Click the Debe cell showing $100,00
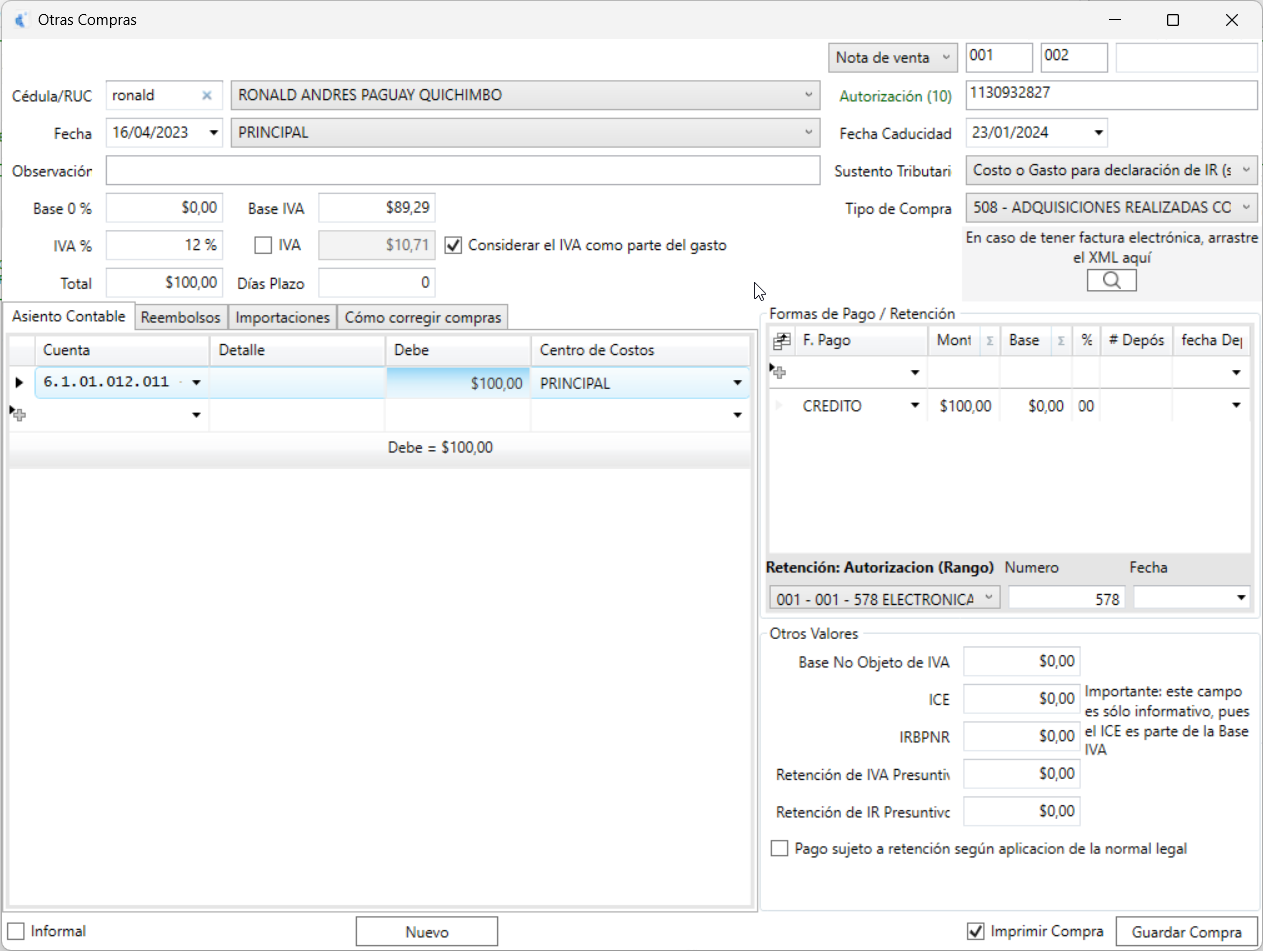This screenshot has width=1263, height=951. click(458, 383)
